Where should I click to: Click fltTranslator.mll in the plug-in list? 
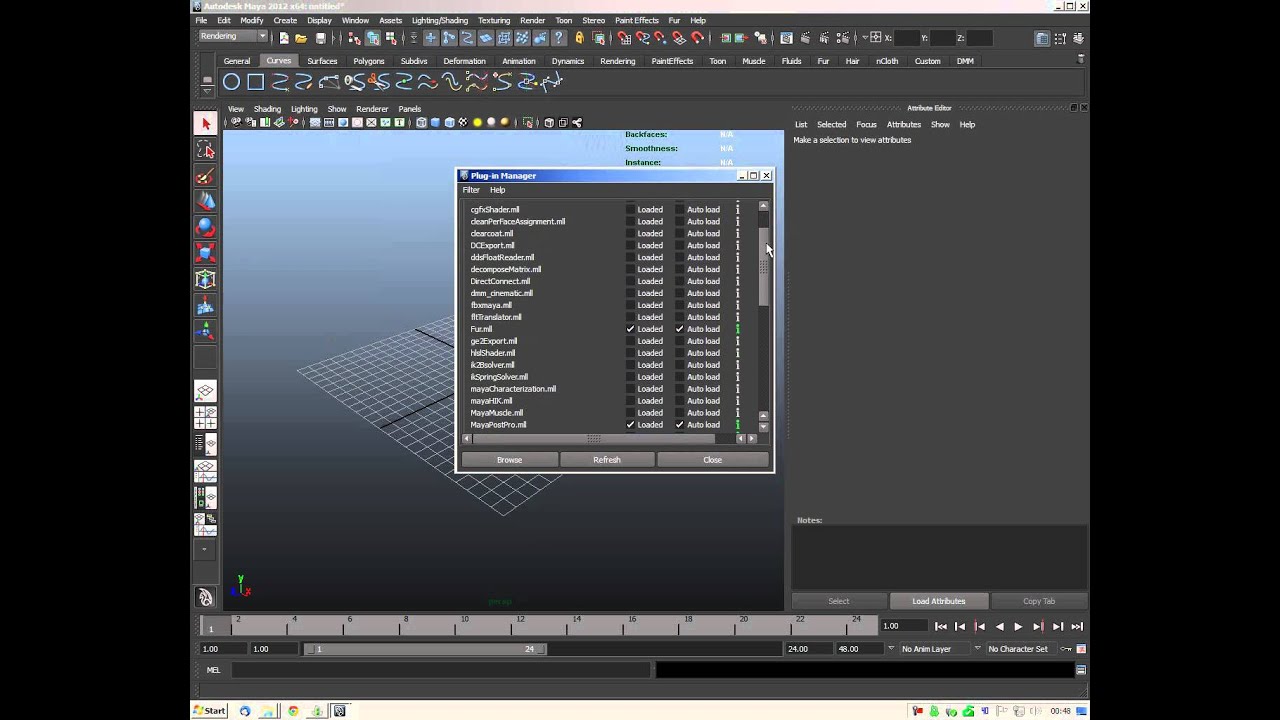coord(496,317)
